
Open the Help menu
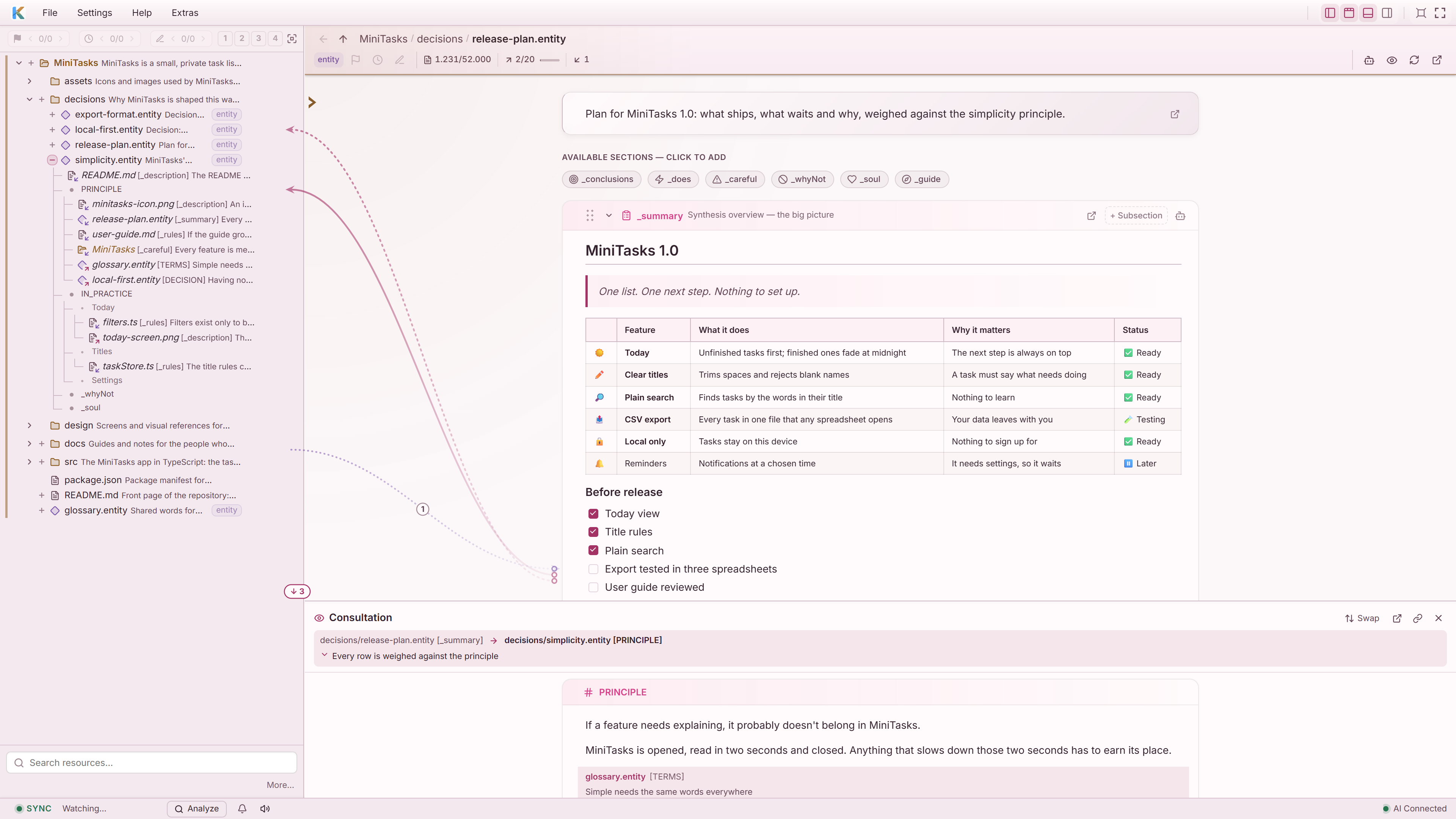[142, 13]
